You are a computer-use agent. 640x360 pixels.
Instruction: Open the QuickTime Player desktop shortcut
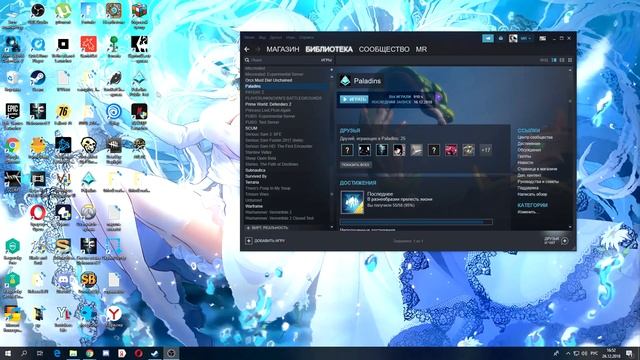(x=38, y=48)
